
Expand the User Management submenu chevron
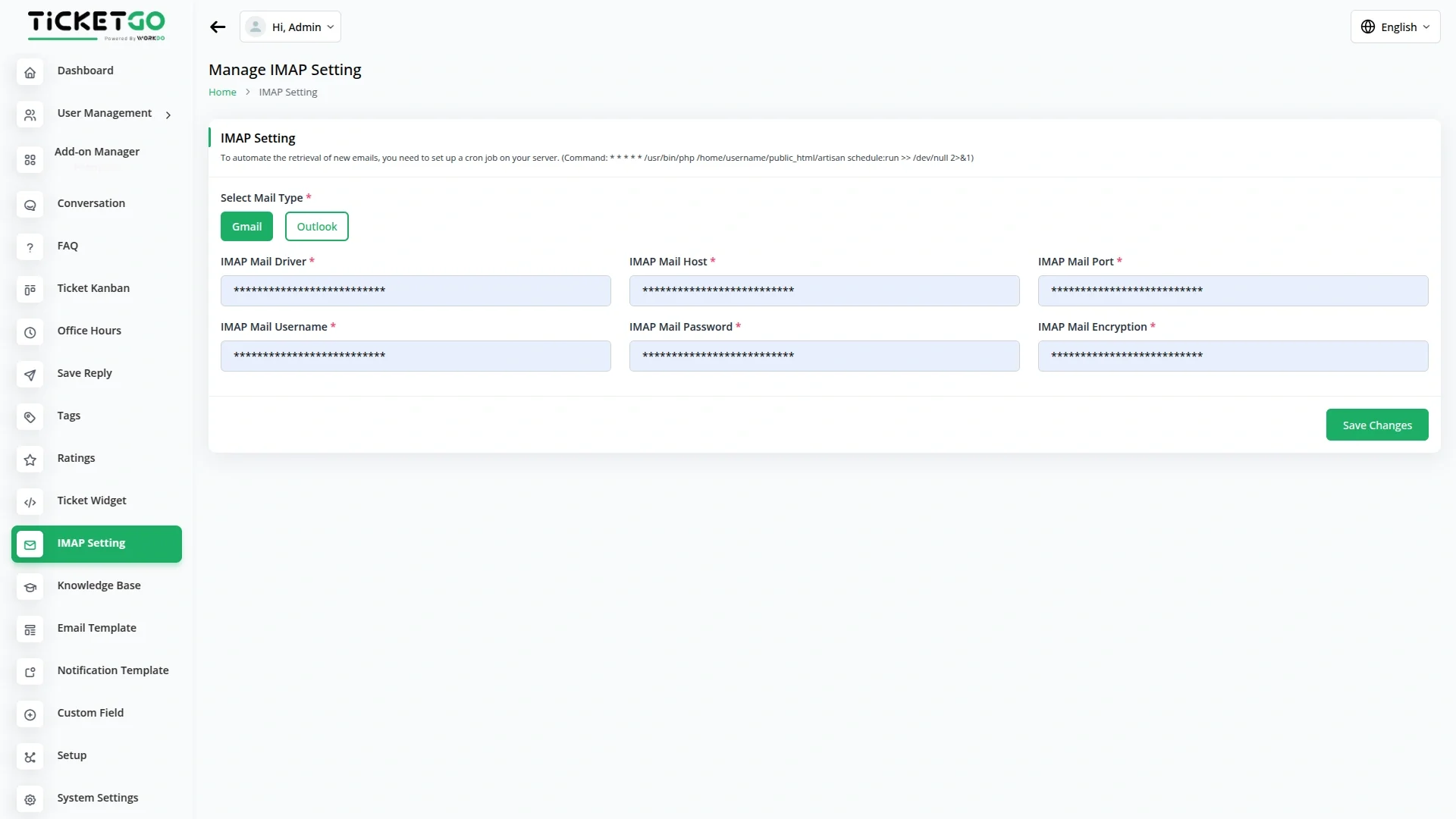point(168,115)
